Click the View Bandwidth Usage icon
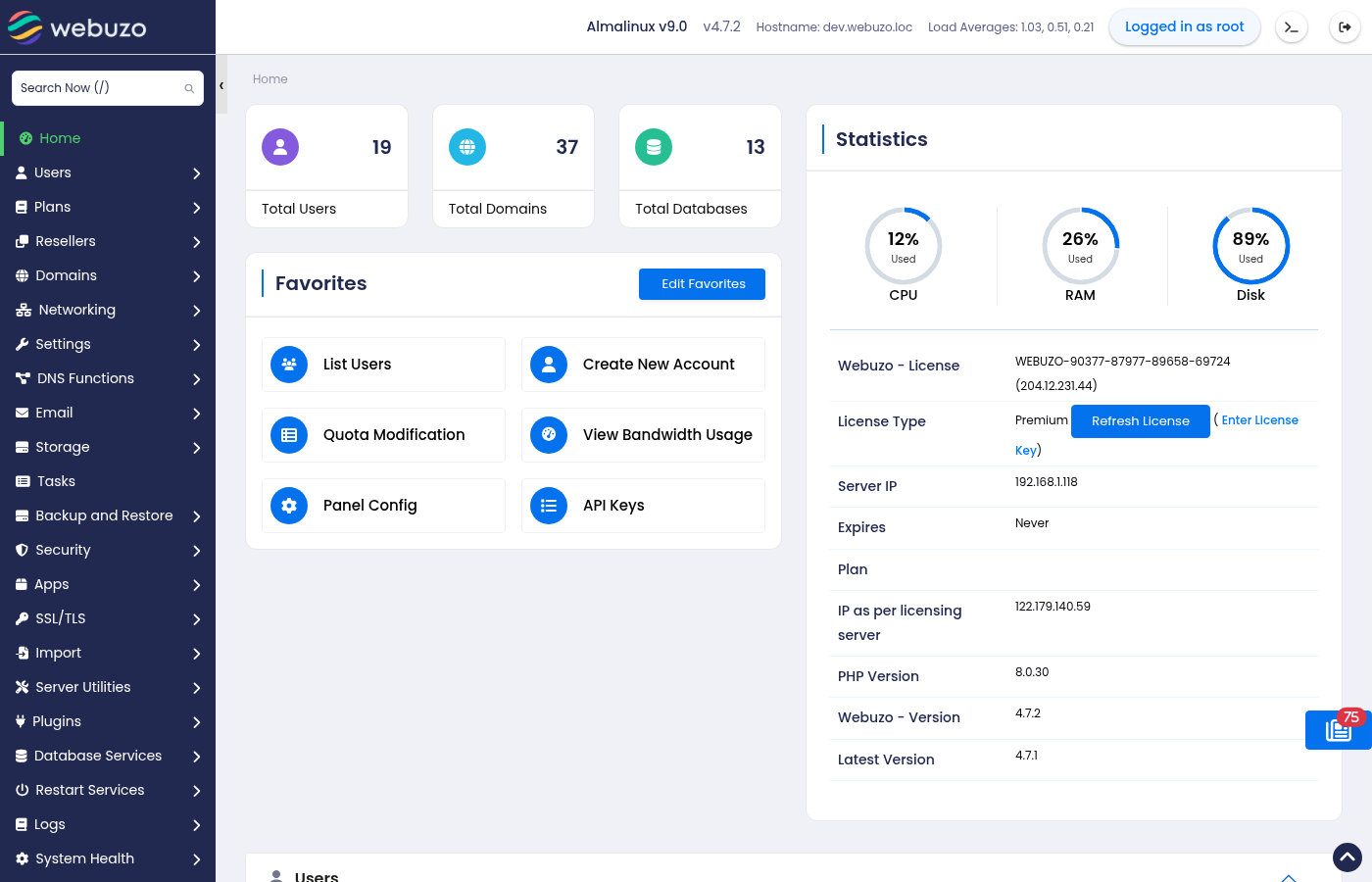Screen dimensions: 1372x882 (x=549, y=435)
